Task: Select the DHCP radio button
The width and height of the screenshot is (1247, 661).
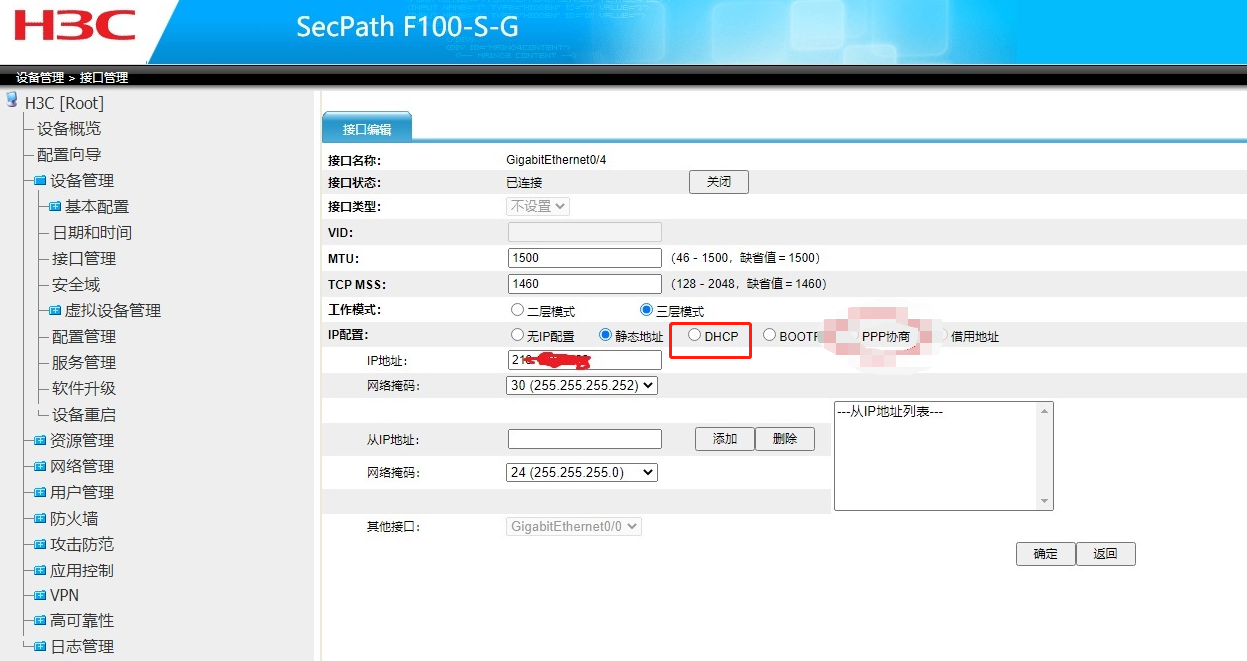Action: click(695, 336)
